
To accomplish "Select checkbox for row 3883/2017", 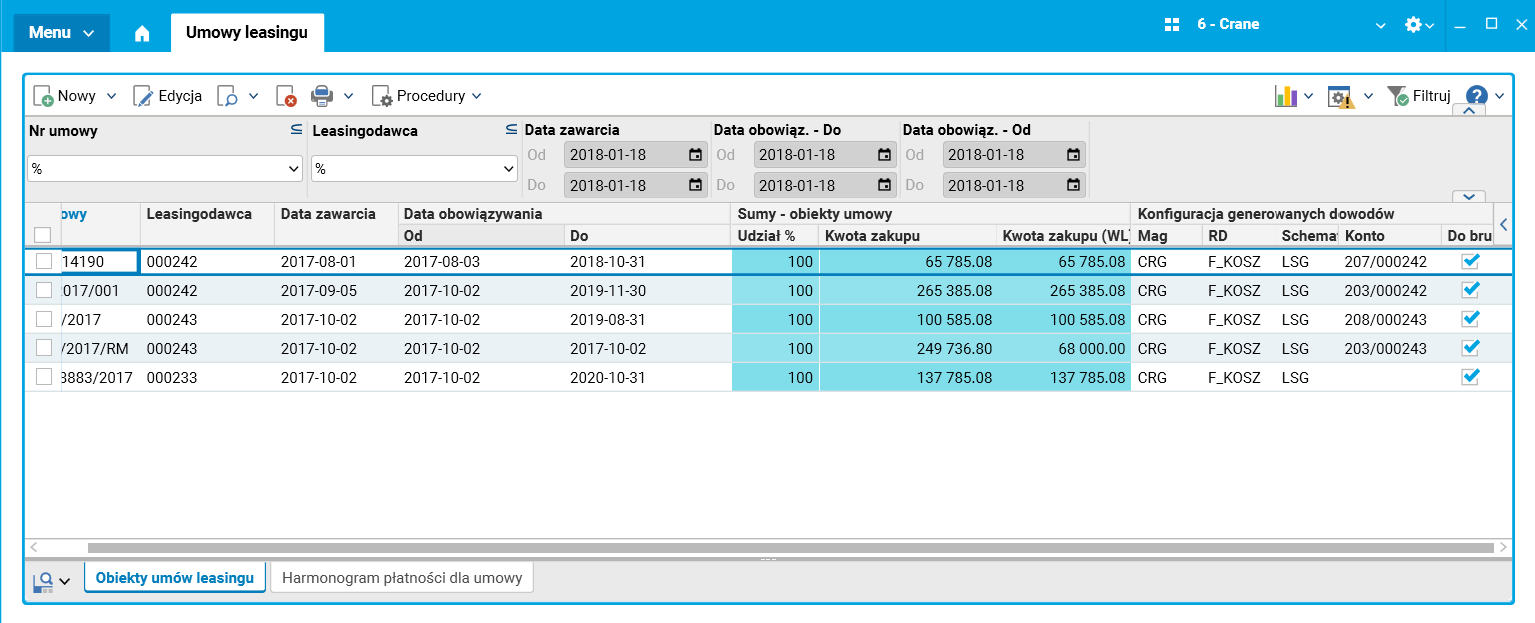I will pos(43,377).
